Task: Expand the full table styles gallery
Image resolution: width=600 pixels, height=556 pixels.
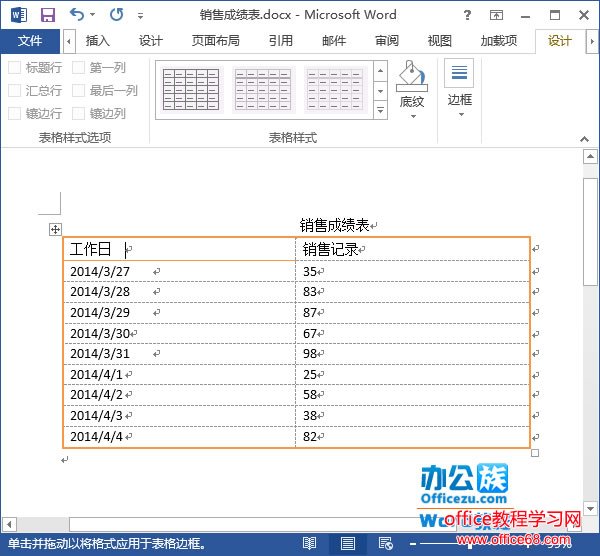Action: point(380,111)
